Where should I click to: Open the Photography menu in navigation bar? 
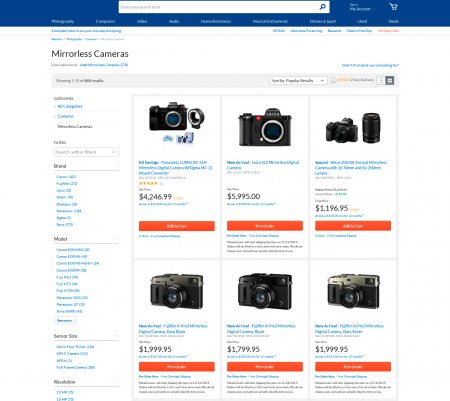[x=63, y=21]
